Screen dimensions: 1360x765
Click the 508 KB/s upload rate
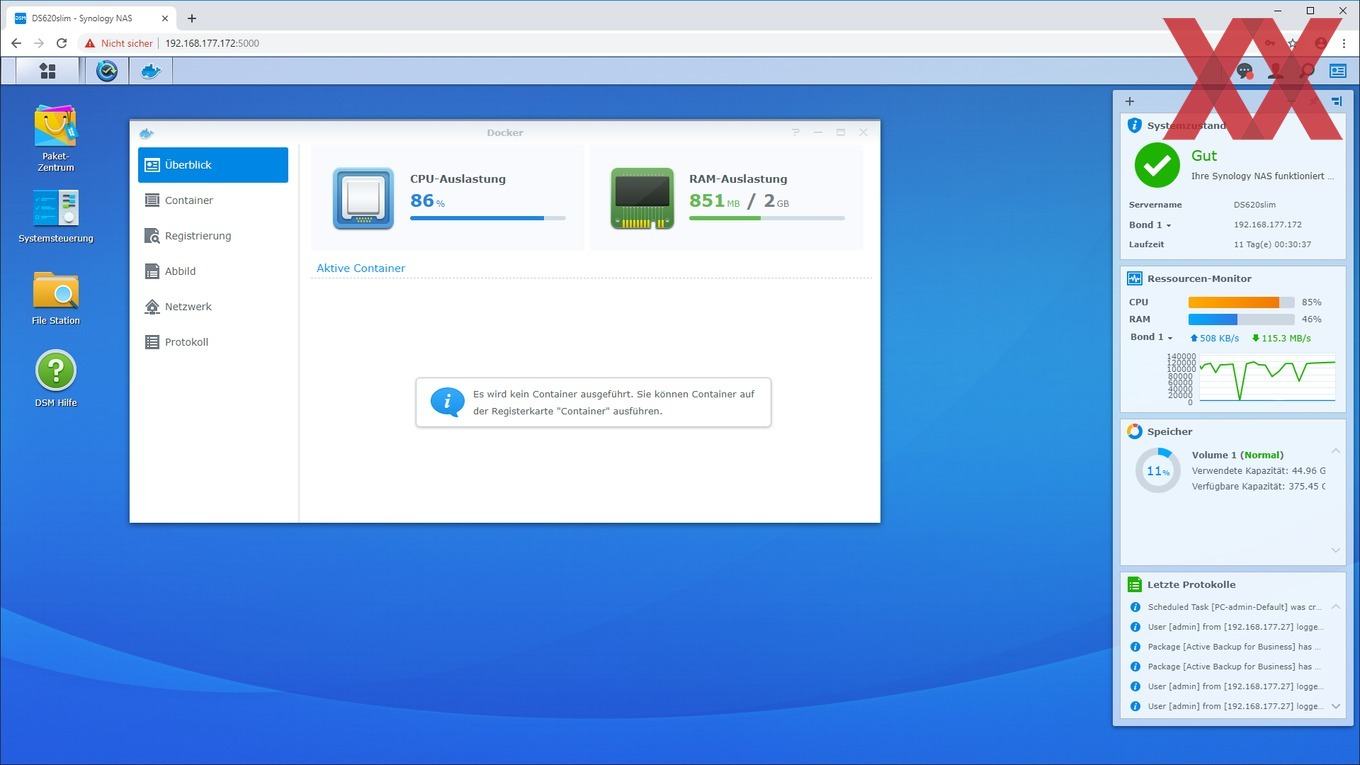coord(1214,338)
